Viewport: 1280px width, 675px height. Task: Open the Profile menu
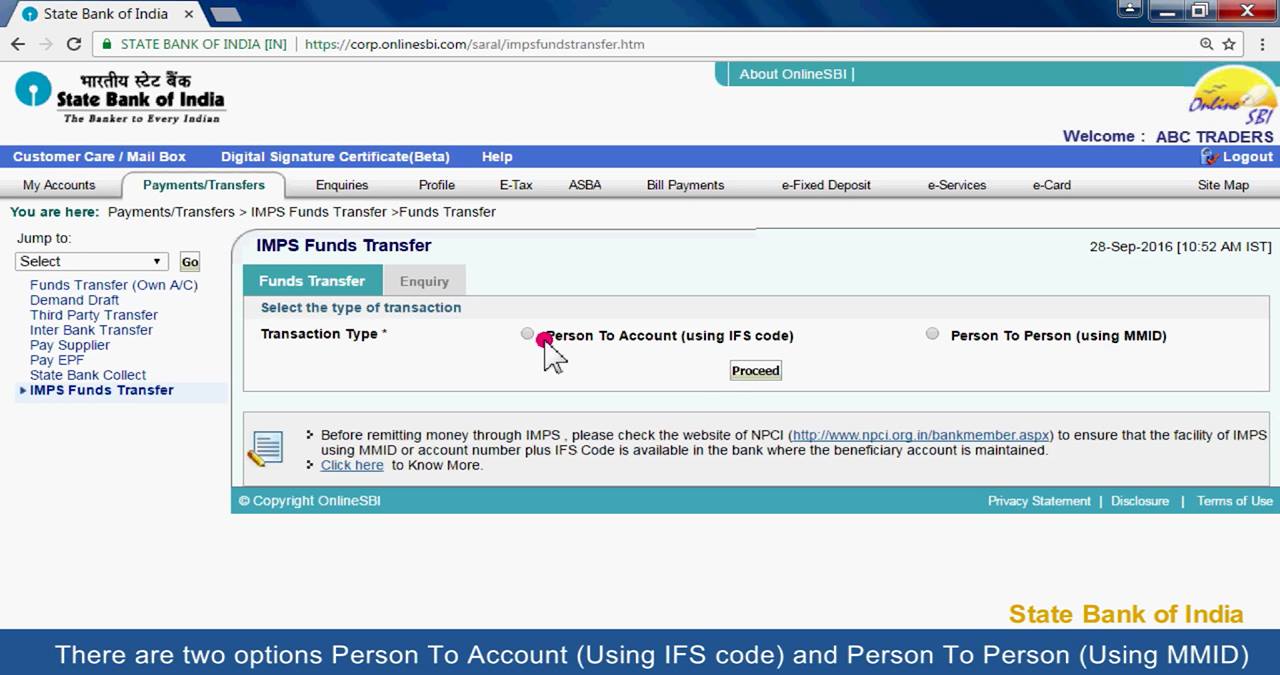[x=437, y=185]
